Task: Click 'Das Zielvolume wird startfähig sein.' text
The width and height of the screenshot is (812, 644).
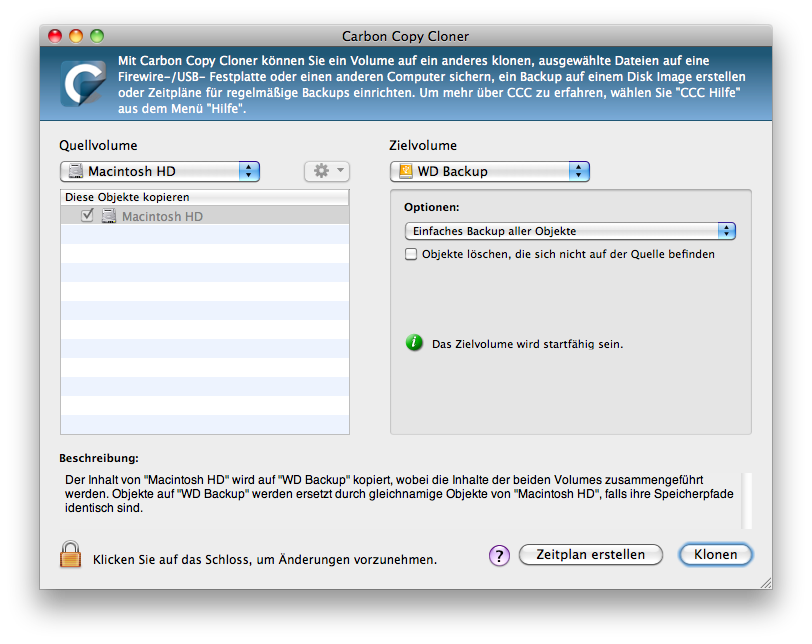Action: (x=528, y=344)
